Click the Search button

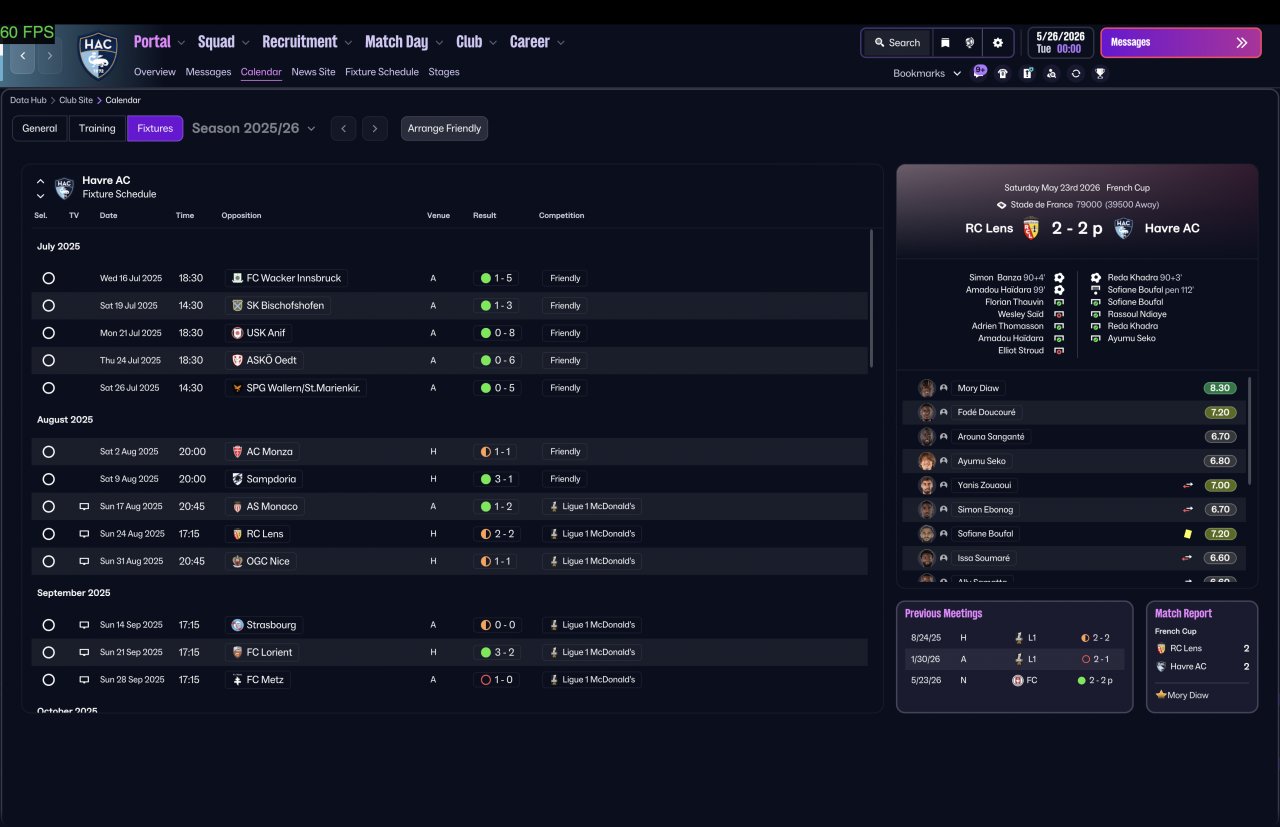(x=897, y=43)
